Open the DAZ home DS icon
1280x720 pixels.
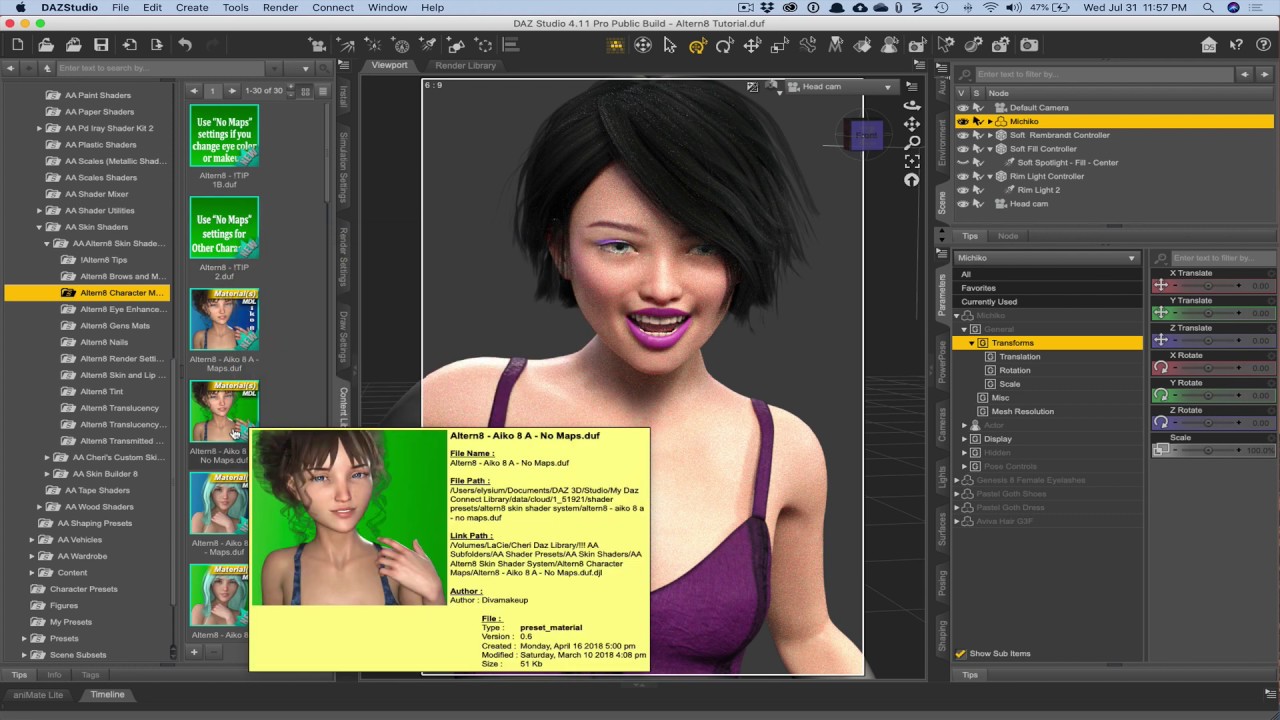coord(1209,45)
